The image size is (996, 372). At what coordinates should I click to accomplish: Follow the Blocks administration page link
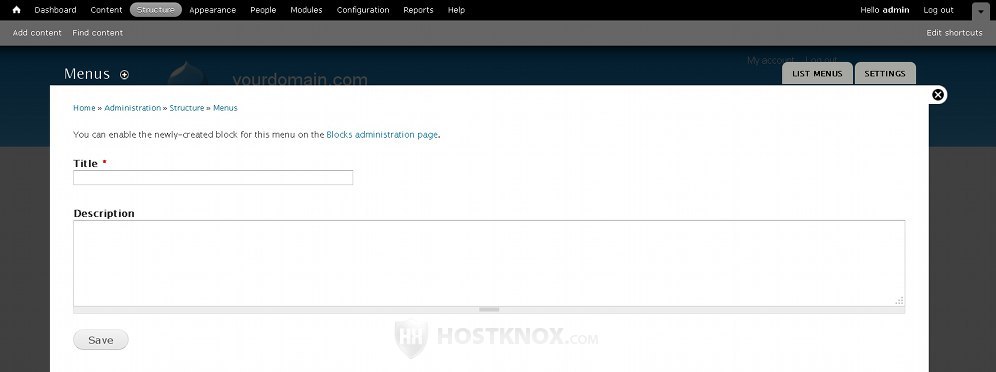tap(382, 135)
